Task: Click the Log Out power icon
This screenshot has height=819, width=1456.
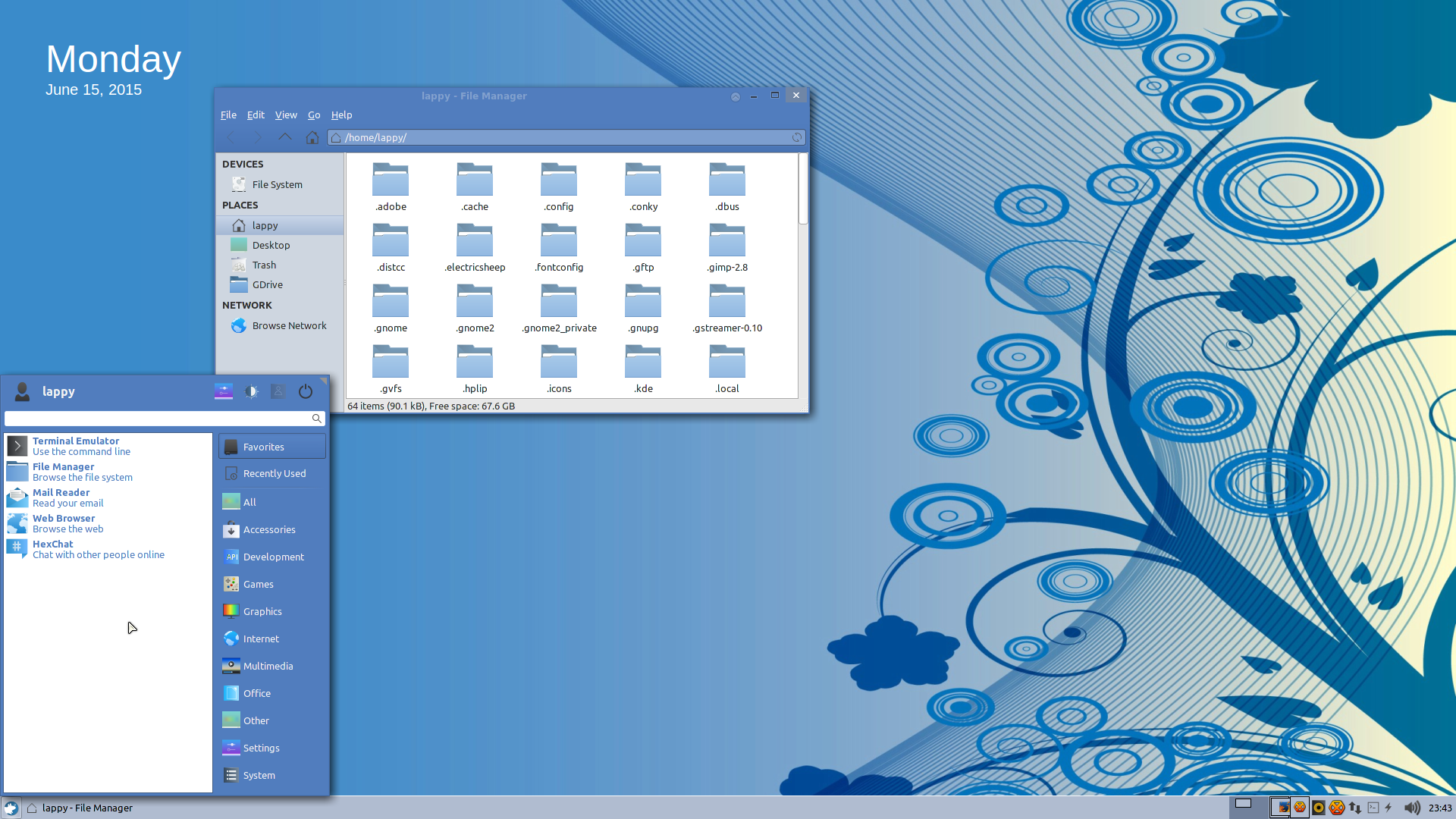Action: [306, 391]
